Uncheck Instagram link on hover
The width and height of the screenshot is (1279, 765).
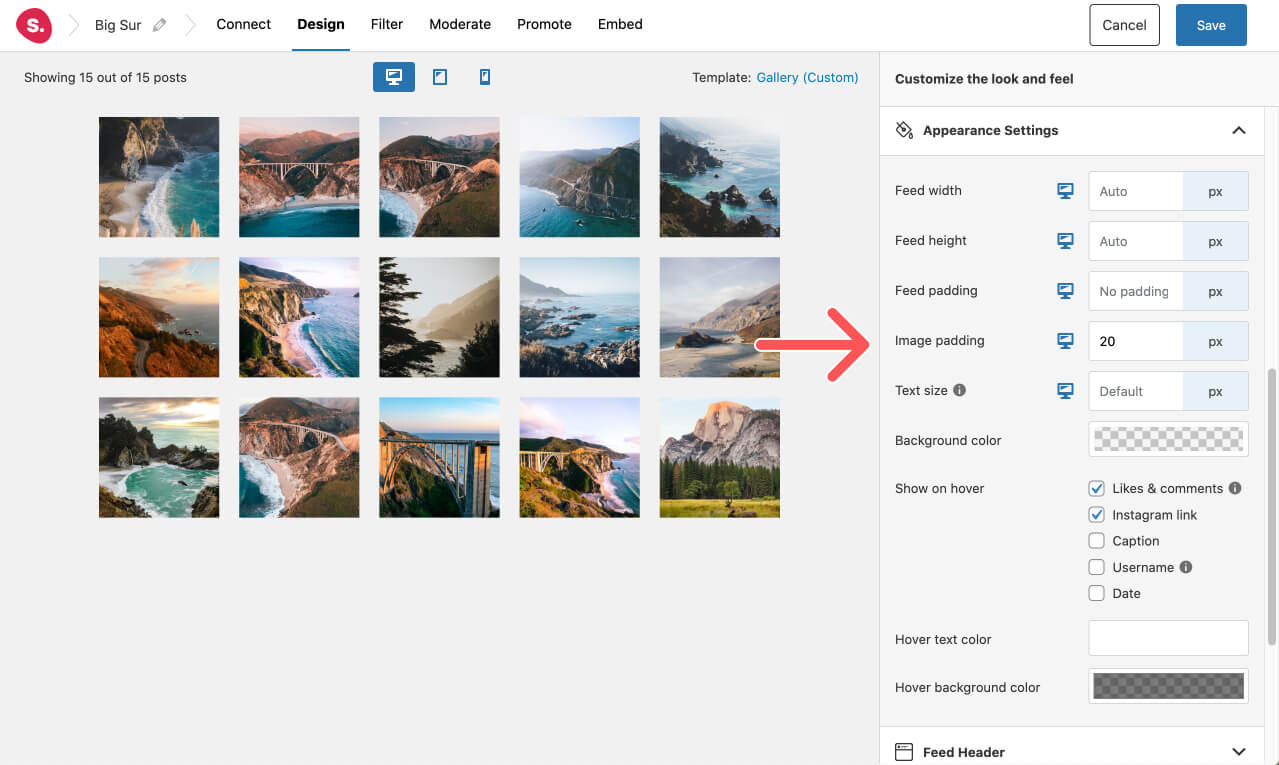[1097, 515]
